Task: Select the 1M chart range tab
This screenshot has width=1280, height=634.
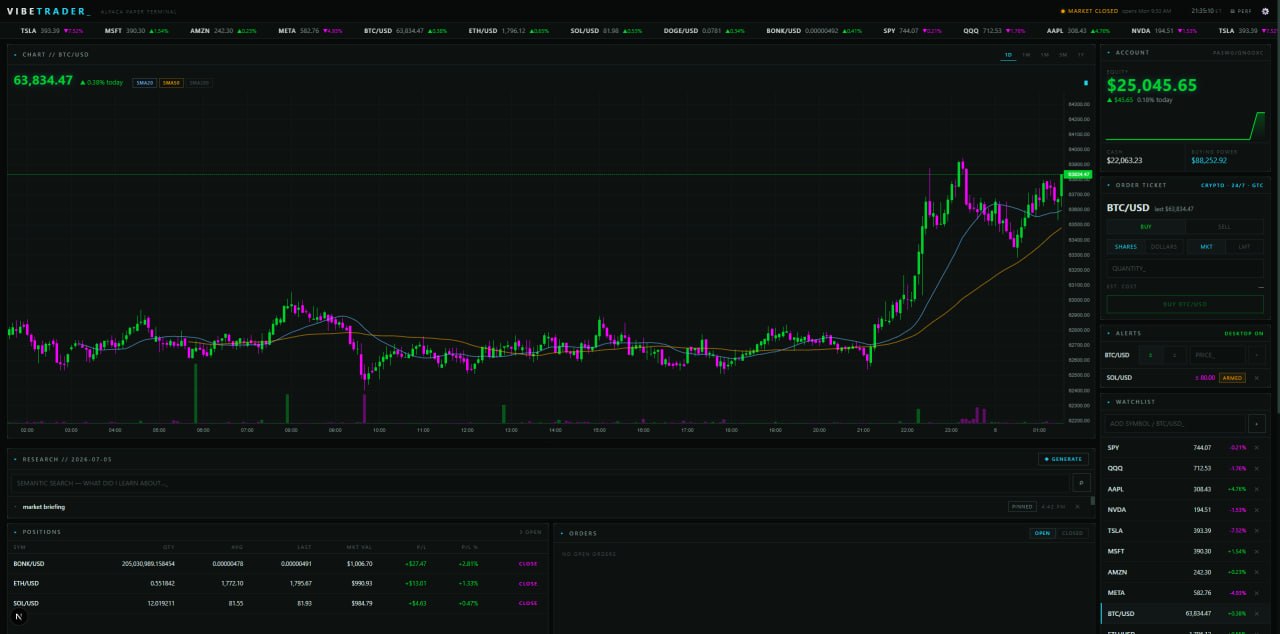Action: tap(1044, 54)
